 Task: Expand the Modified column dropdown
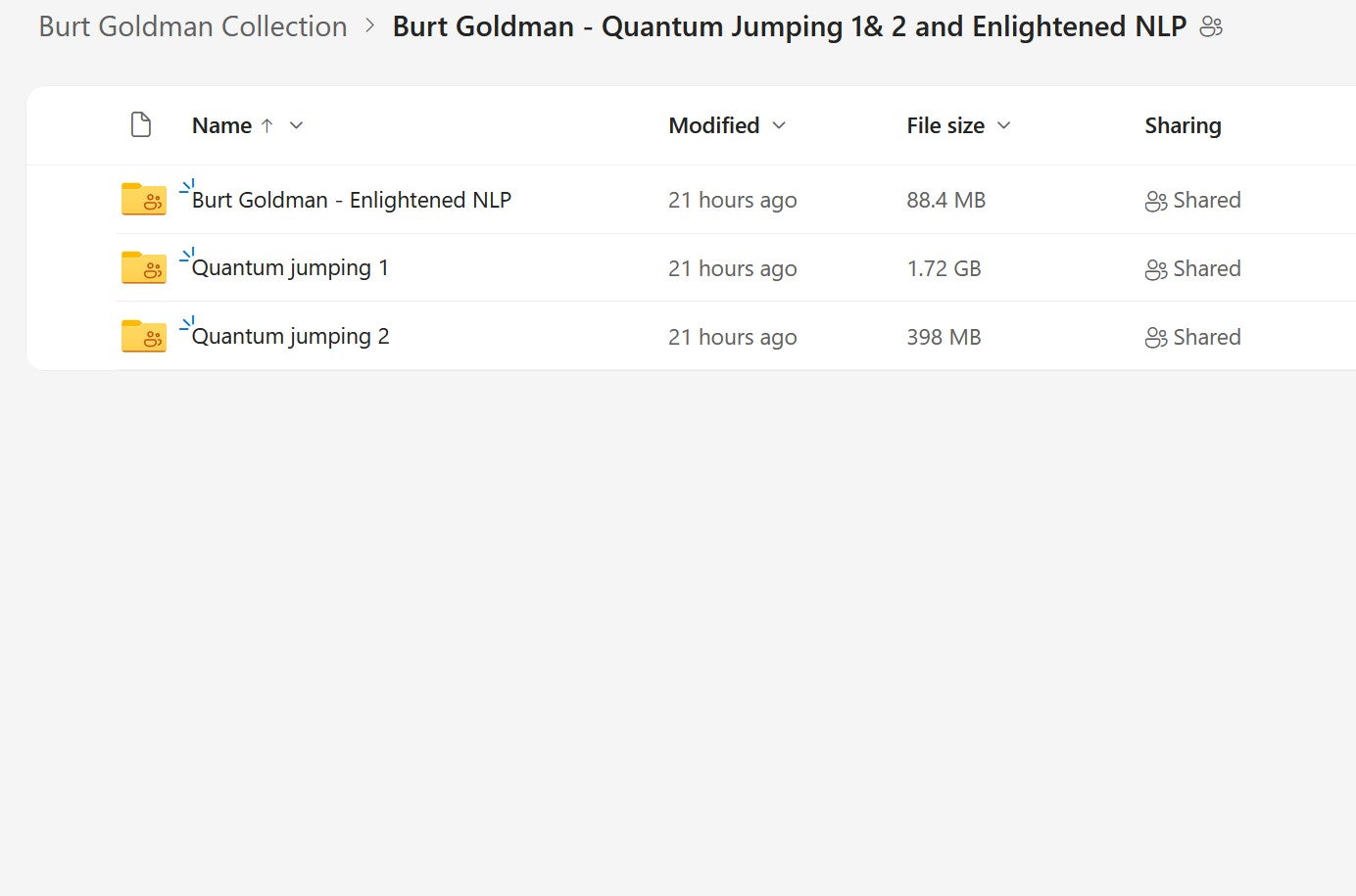(779, 125)
